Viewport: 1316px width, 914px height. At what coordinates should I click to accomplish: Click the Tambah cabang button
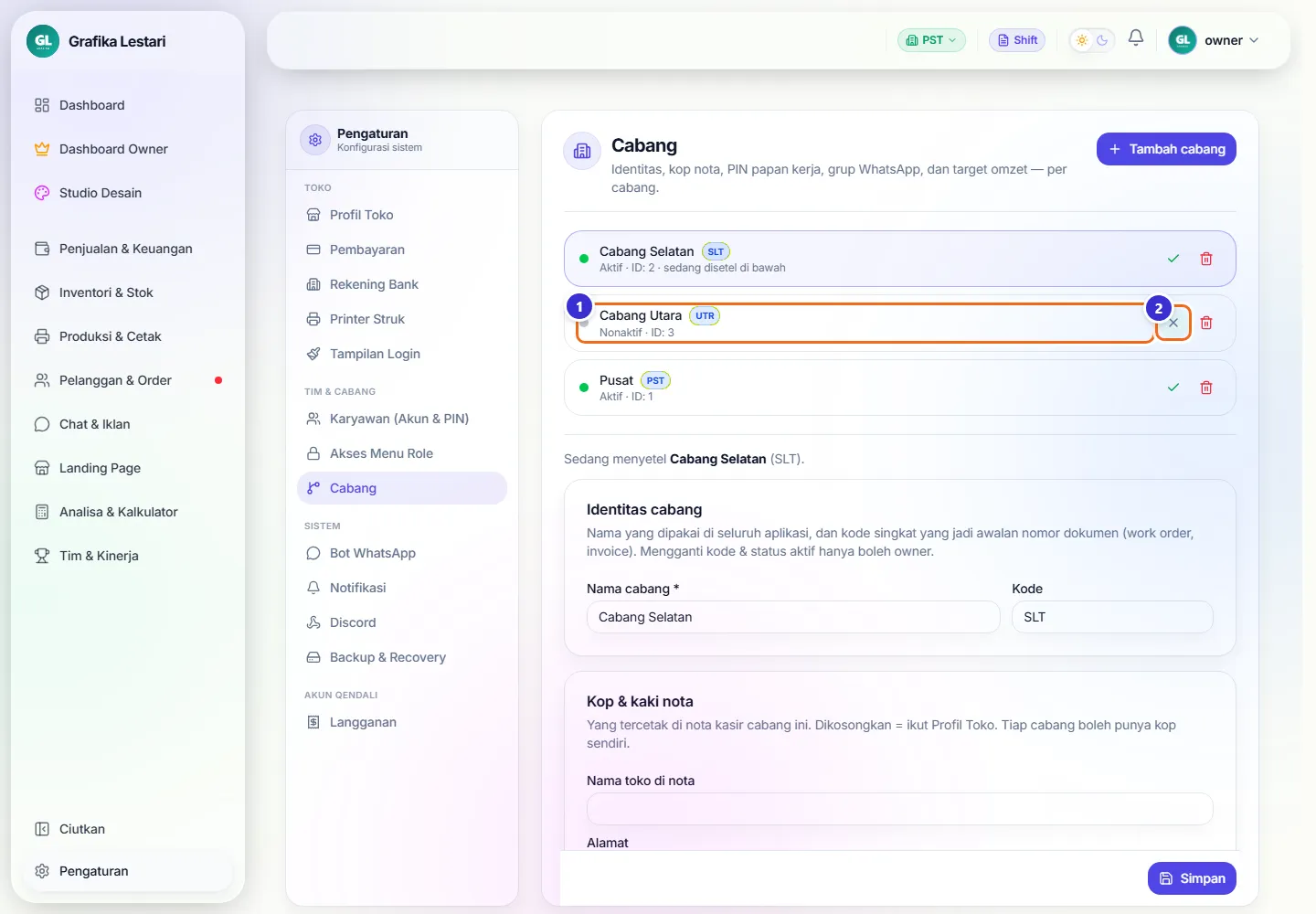point(1166,149)
